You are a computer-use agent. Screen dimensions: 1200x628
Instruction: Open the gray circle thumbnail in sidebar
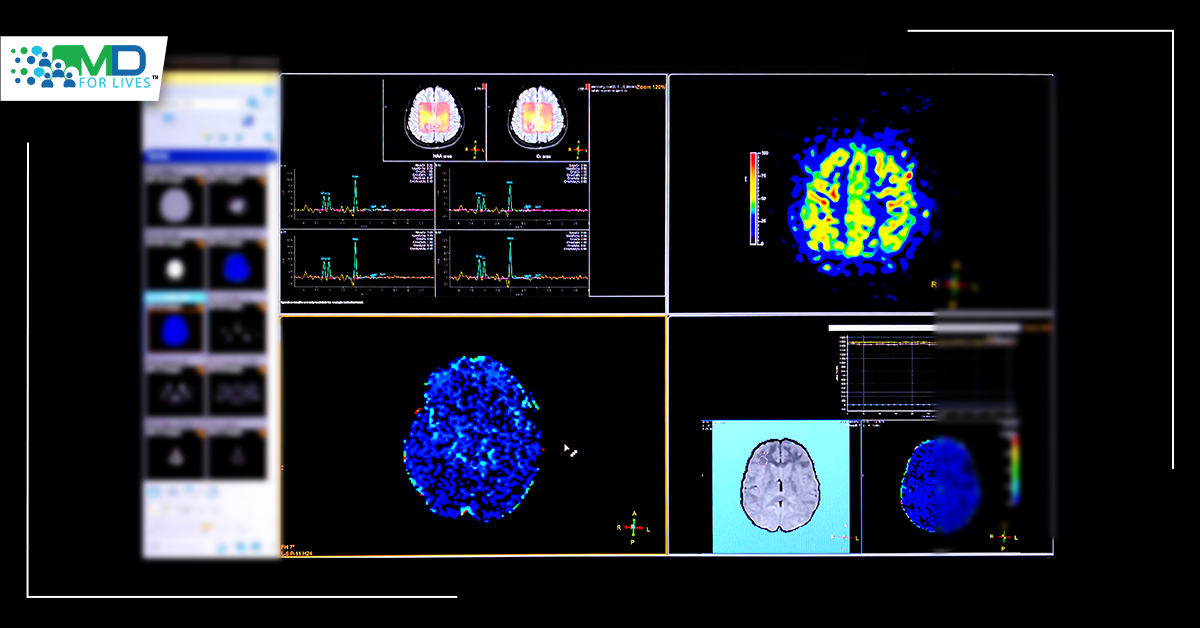click(174, 204)
